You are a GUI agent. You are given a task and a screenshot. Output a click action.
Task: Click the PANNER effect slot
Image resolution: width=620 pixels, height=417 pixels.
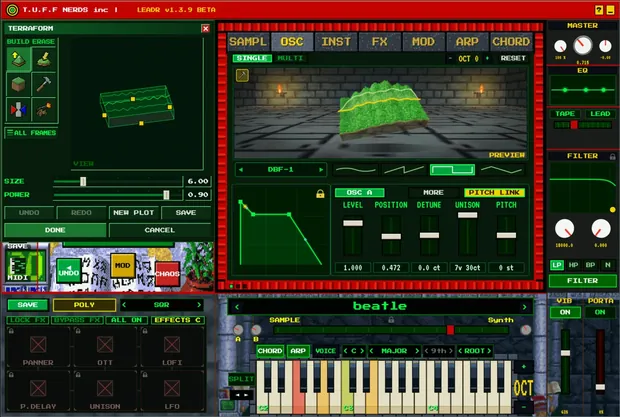tap(38, 347)
